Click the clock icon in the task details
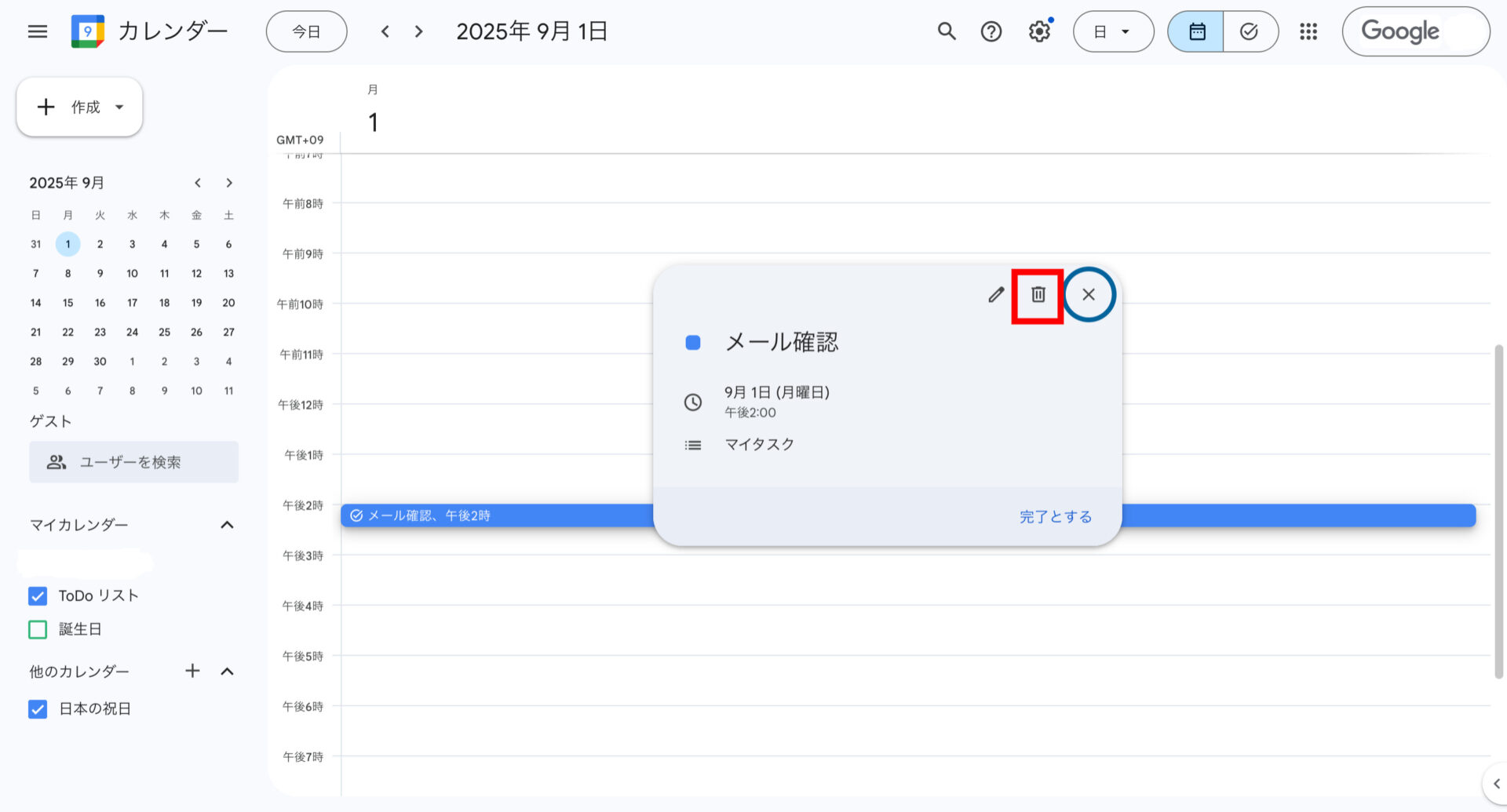Viewport: 1507px width, 812px height. (x=693, y=402)
